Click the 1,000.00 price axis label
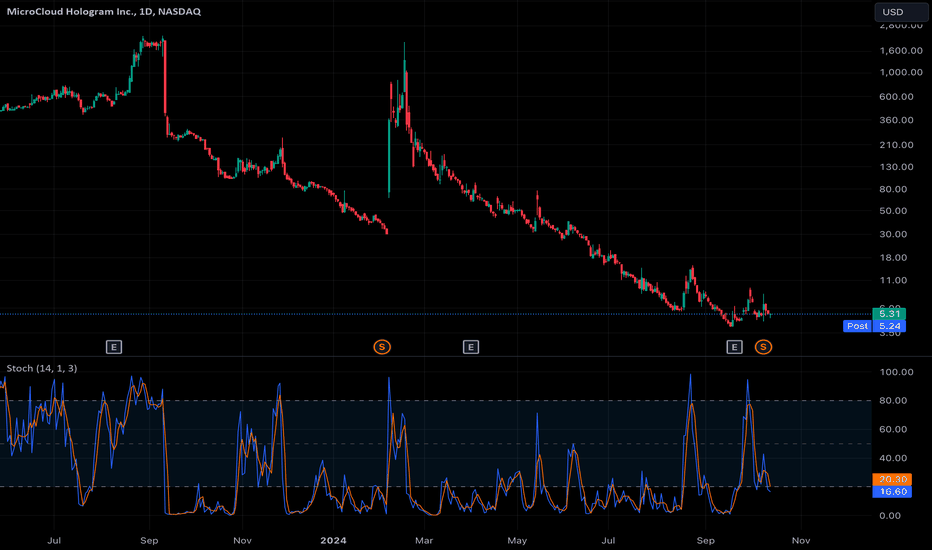The height and width of the screenshot is (550, 932). 901,72
